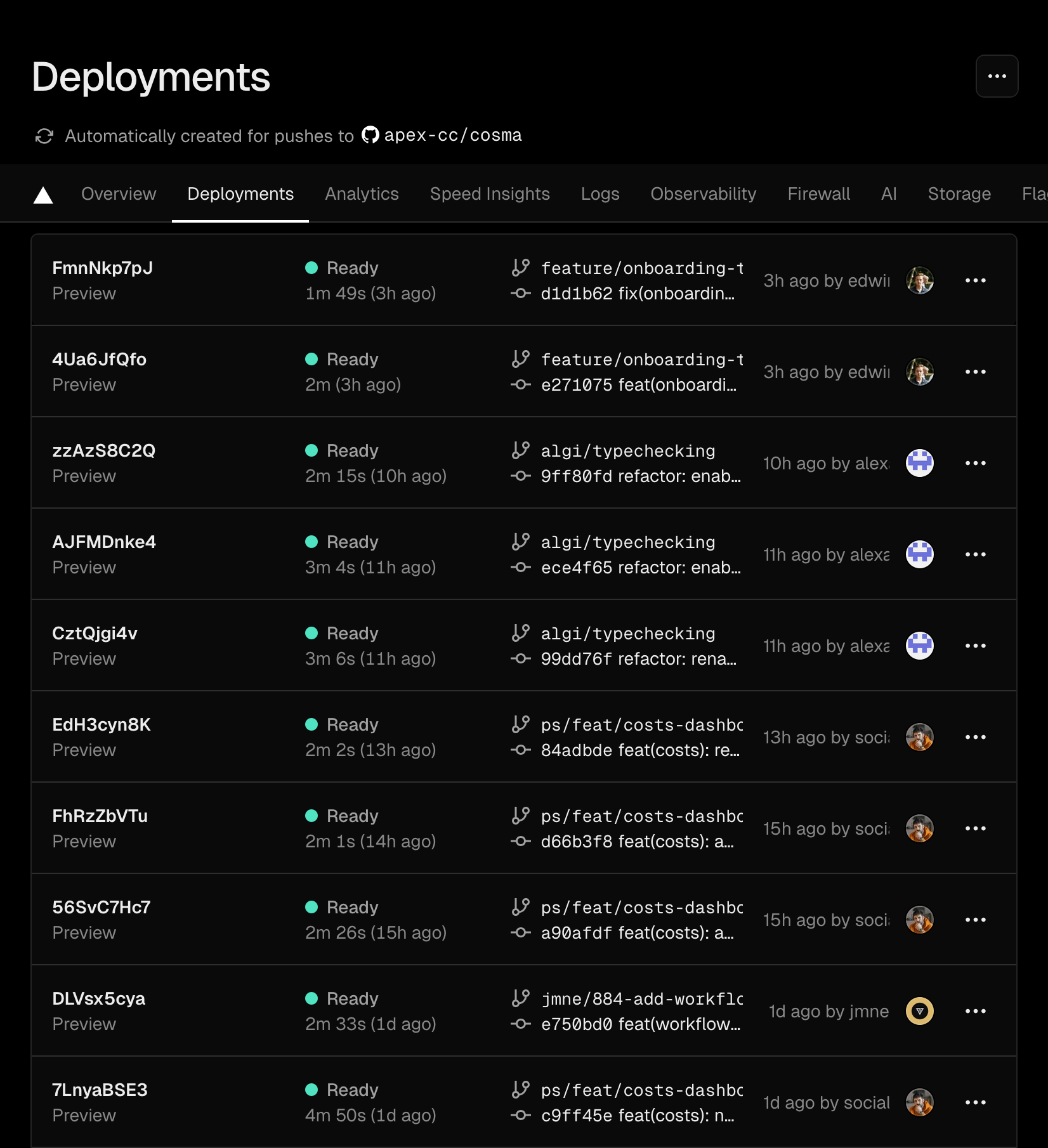This screenshot has height=1148, width=1048.
Task: Open commit a90afdf feat(costs)
Action: [x=638, y=932]
